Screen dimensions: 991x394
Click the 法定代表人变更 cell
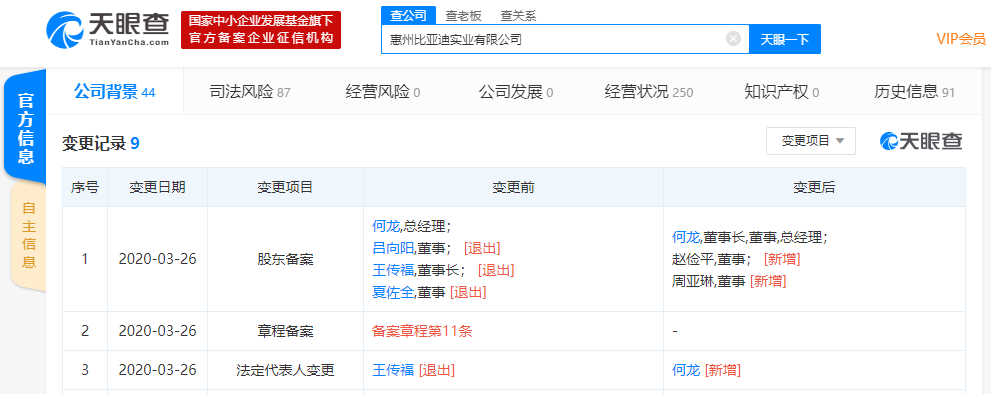tap(285, 370)
